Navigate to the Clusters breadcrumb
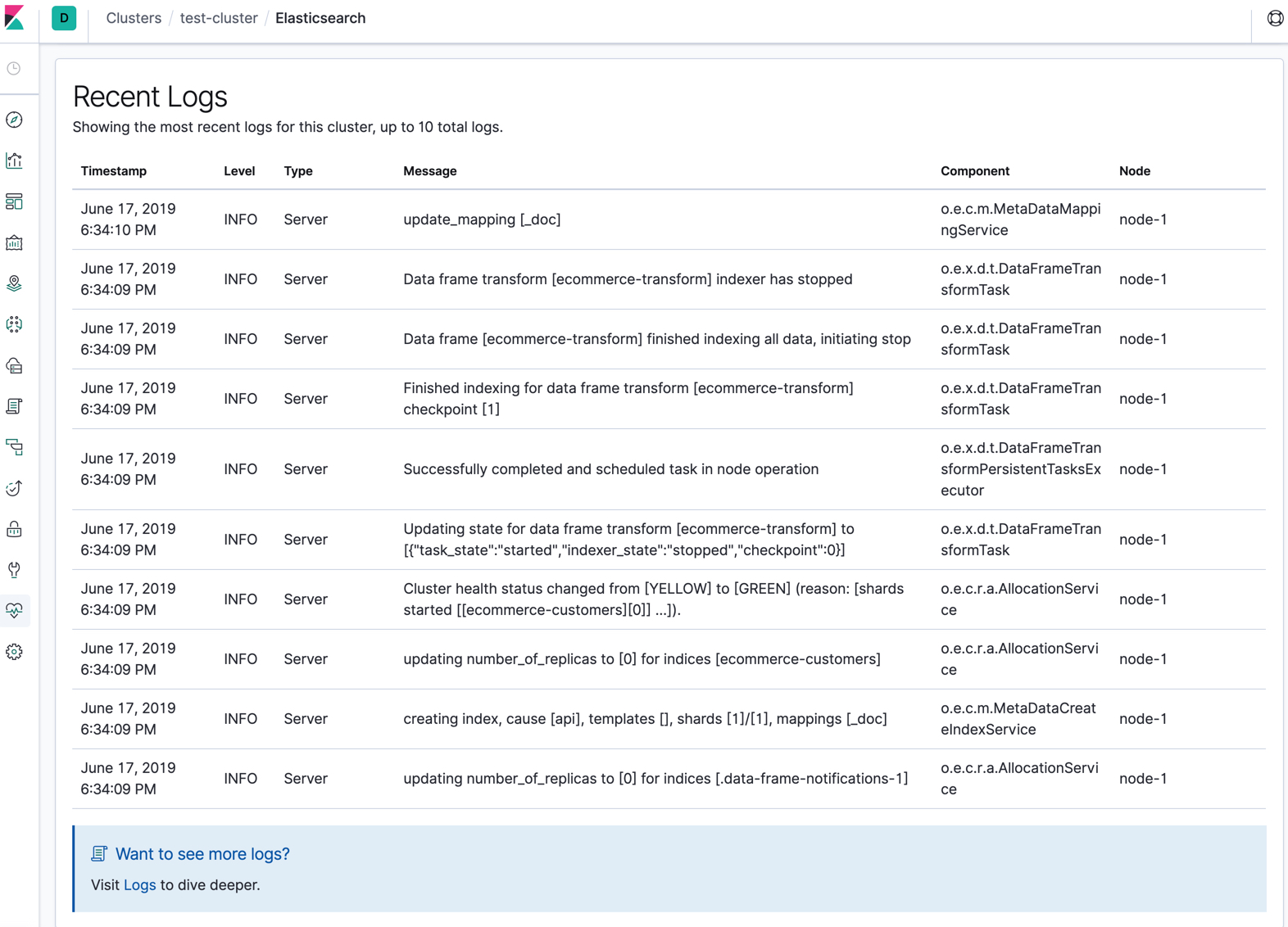Screen dimensions: 1288x927 coord(134,18)
